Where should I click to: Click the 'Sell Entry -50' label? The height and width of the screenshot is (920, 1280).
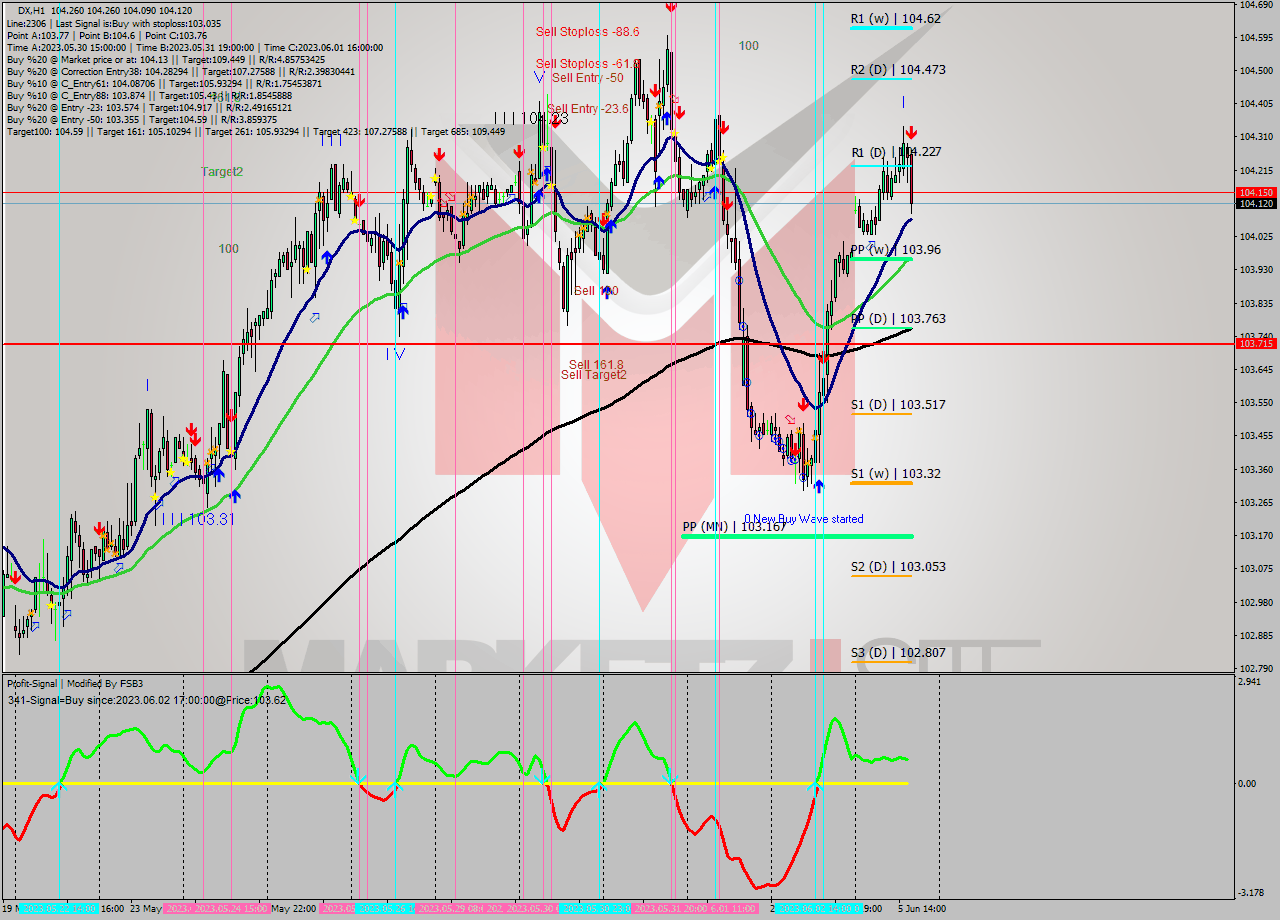tap(587, 78)
